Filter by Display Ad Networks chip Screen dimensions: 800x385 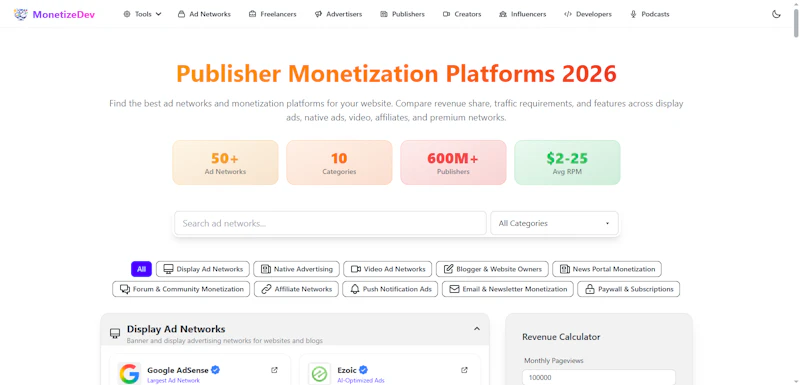pos(203,269)
